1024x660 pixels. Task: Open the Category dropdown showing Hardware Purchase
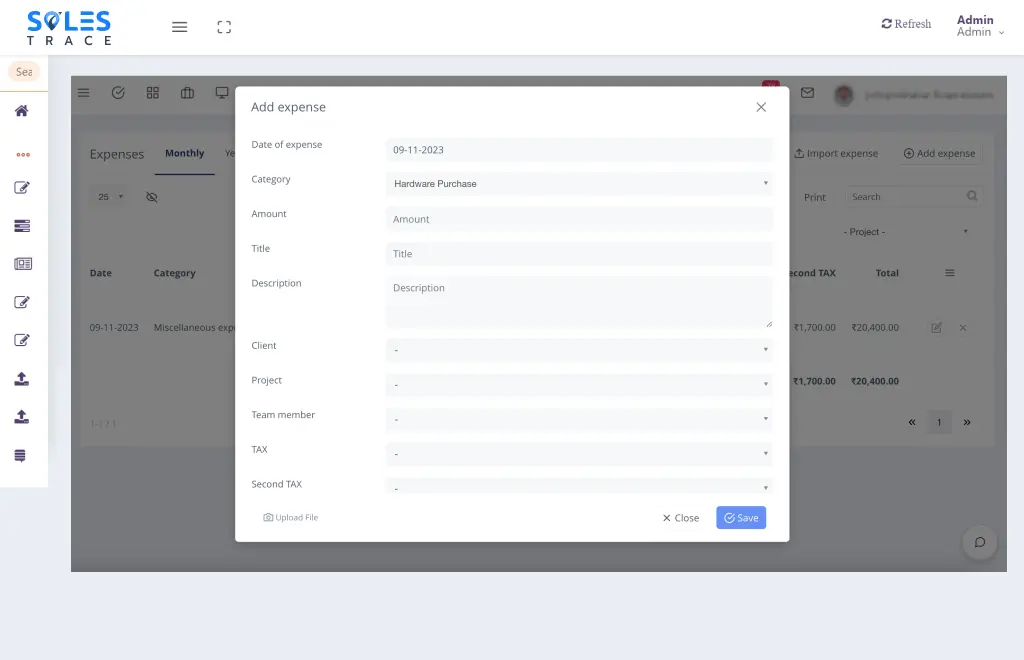pyautogui.click(x=579, y=184)
